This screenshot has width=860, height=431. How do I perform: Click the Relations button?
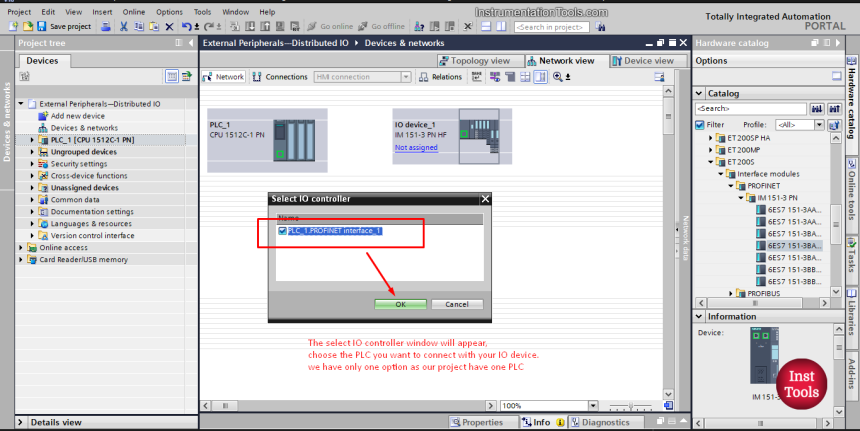pyautogui.click(x=440, y=77)
